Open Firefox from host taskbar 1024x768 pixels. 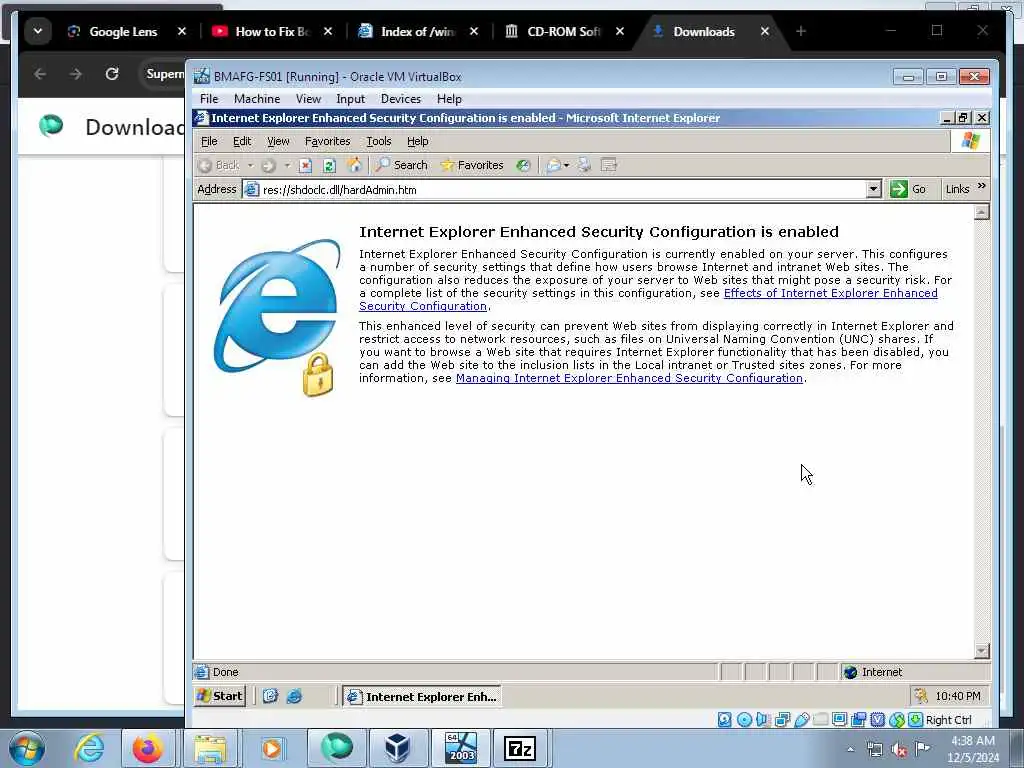pyautogui.click(x=148, y=748)
